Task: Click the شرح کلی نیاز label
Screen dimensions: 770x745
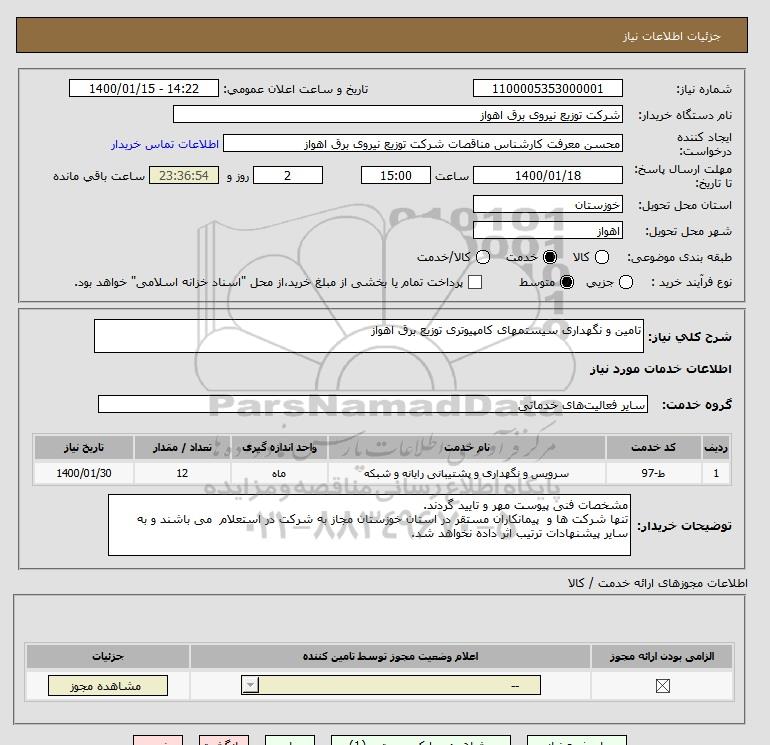Action: [690, 337]
